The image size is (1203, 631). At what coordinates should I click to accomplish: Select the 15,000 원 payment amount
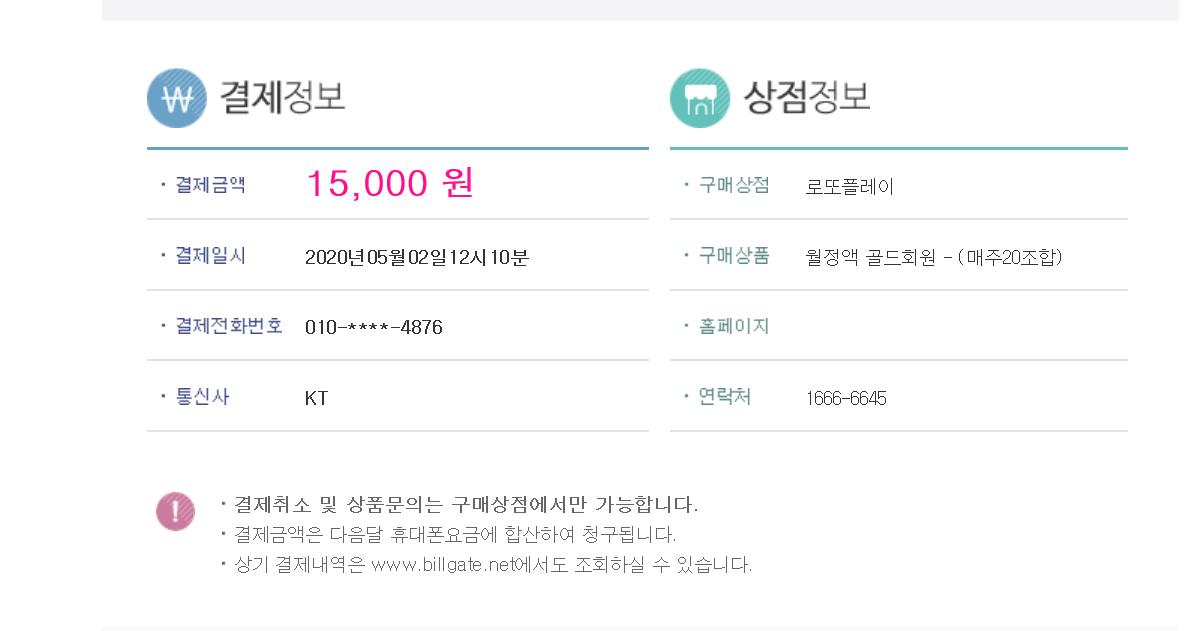[389, 184]
